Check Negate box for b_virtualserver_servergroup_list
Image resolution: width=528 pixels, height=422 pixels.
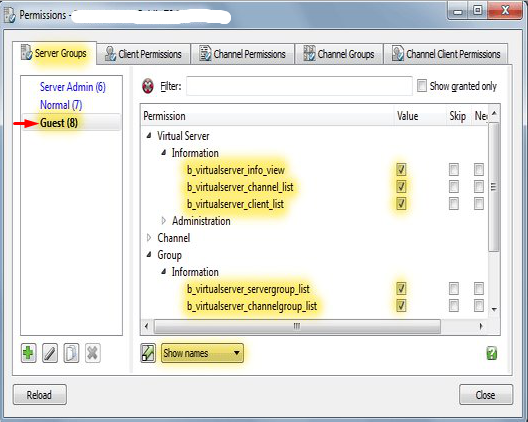[x=479, y=288]
